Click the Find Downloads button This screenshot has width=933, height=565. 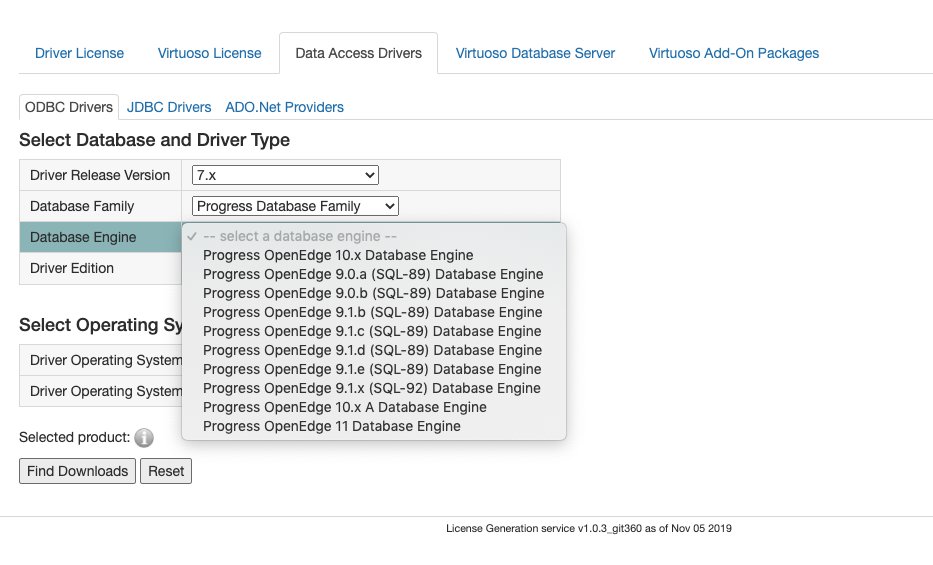tap(77, 471)
